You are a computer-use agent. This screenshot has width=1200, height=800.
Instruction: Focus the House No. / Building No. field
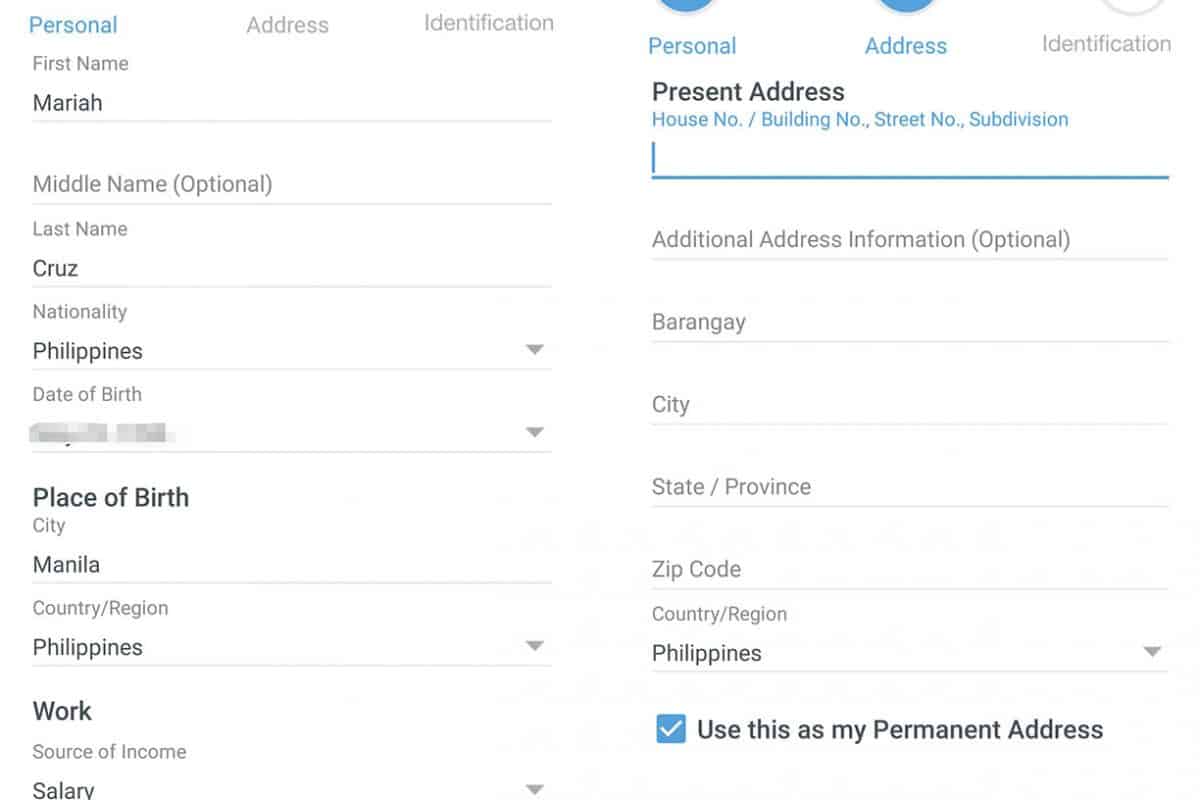[908, 159]
